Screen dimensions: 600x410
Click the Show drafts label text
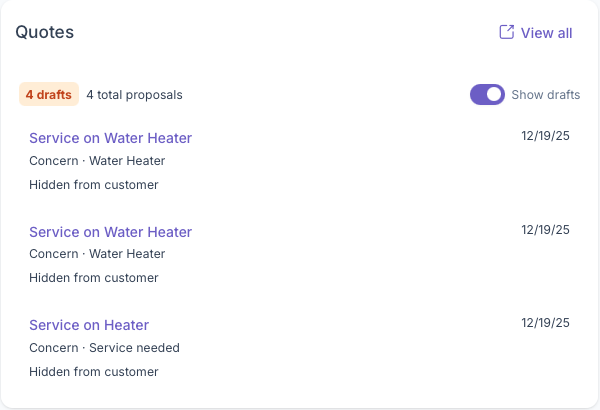545,95
